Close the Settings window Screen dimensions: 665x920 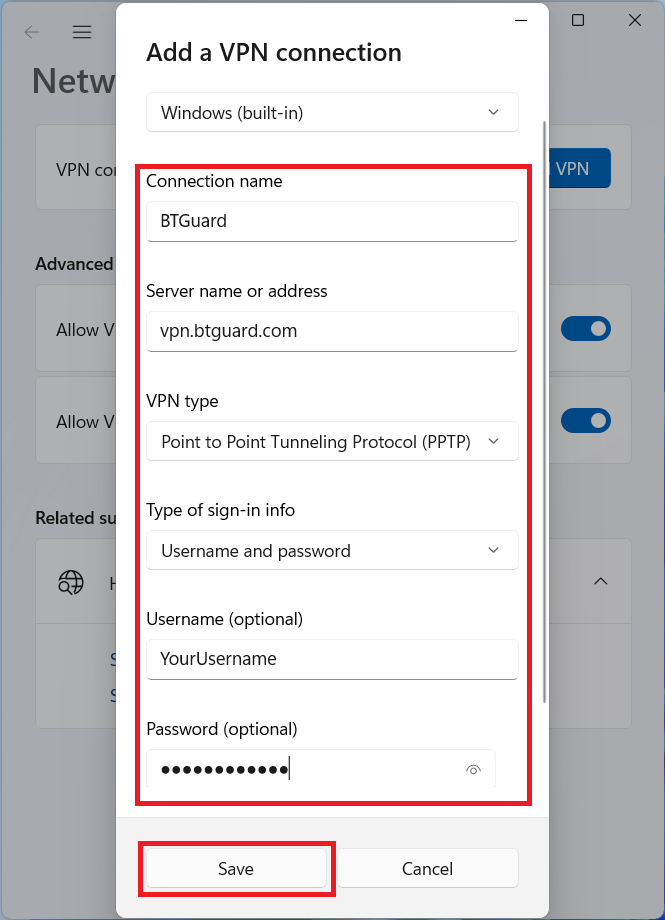pos(634,20)
